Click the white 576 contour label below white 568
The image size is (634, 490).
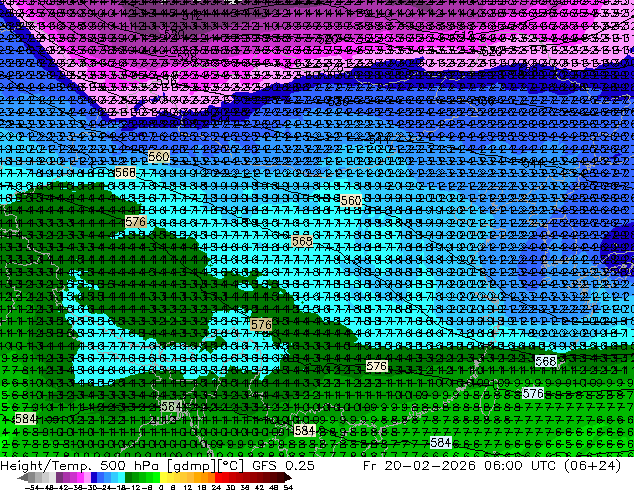pyautogui.click(x=533, y=393)
